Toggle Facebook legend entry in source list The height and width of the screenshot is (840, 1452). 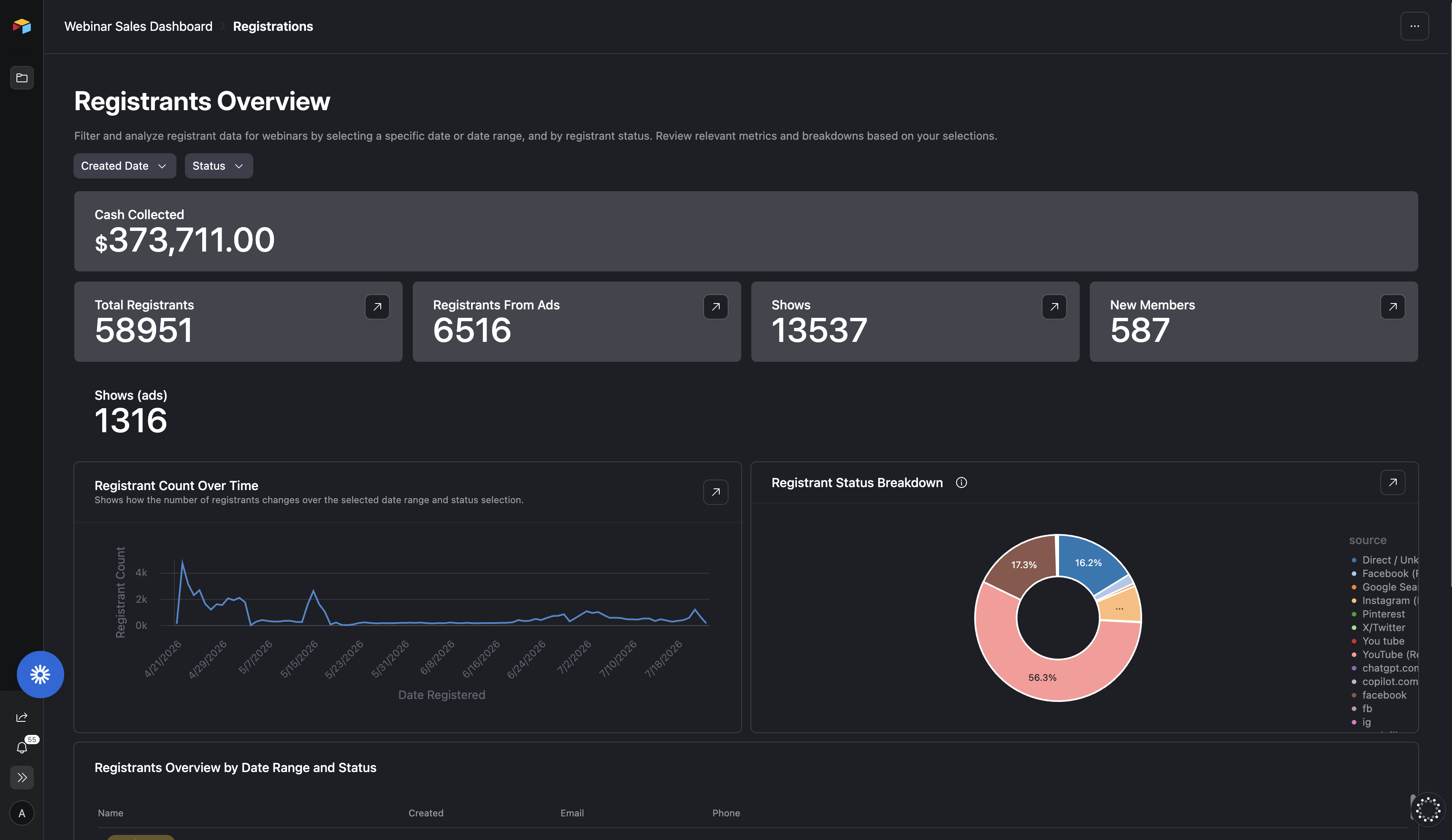(x=1385, y=573)
